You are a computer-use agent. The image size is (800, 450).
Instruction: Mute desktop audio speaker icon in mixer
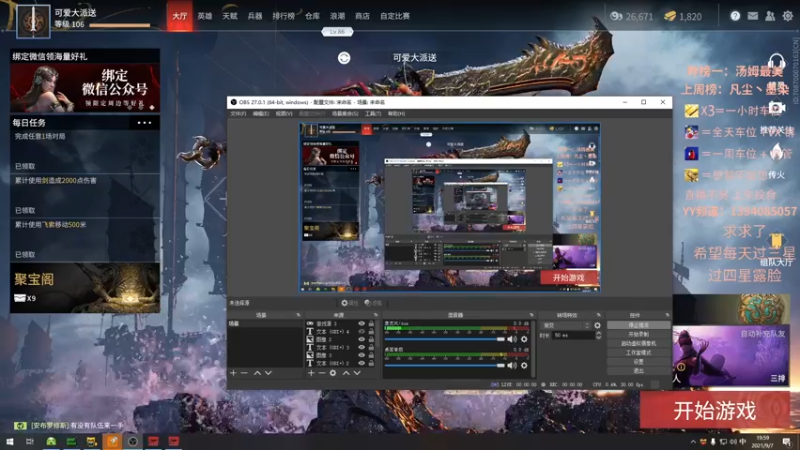(512, 365)
